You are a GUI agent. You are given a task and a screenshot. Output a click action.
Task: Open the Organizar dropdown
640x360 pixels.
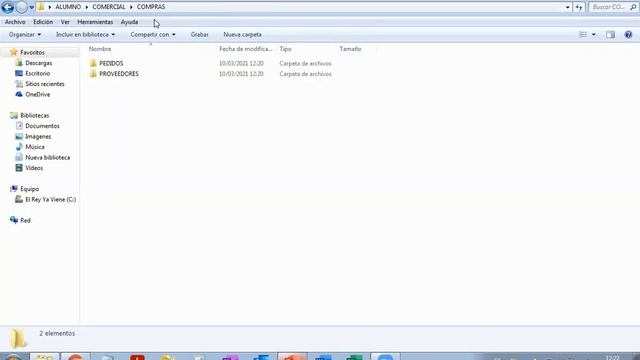coord(25,35)
